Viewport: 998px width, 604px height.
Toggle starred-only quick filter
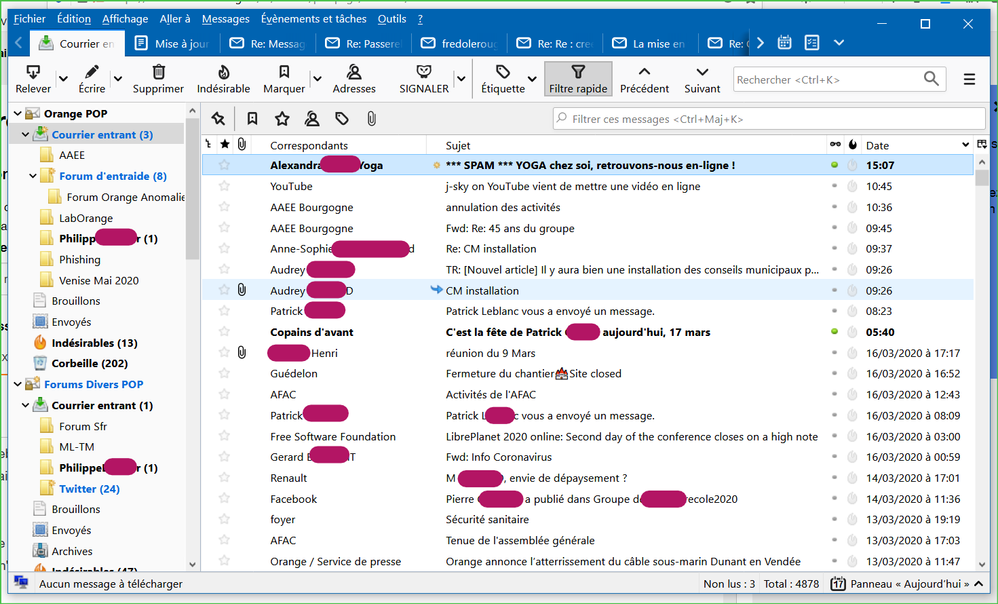(x=282, y=118)
